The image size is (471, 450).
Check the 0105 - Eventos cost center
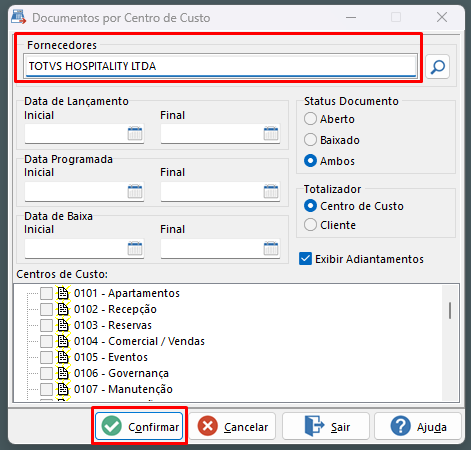46,357
